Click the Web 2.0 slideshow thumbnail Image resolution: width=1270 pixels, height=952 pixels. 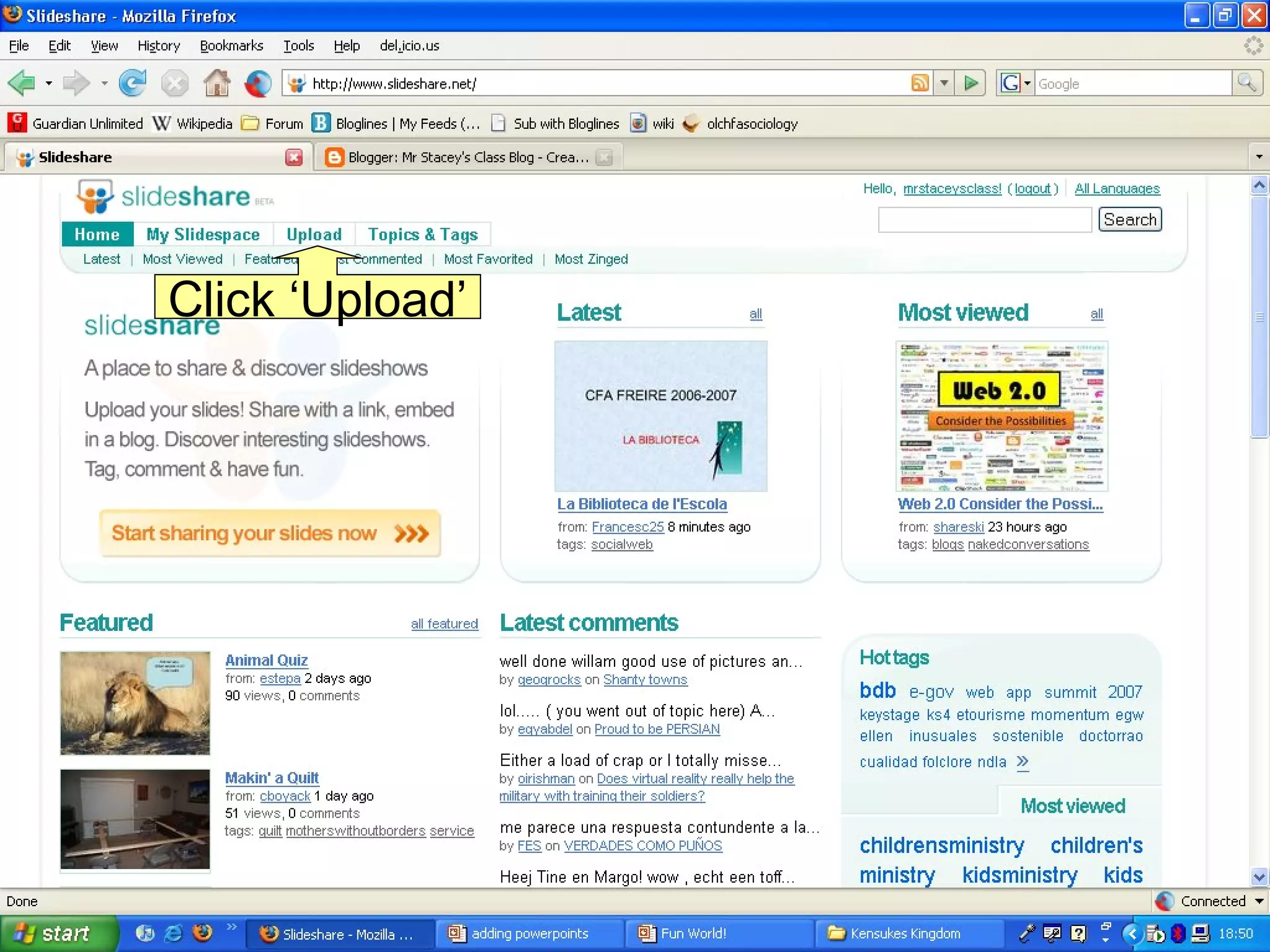(1001, 416)
